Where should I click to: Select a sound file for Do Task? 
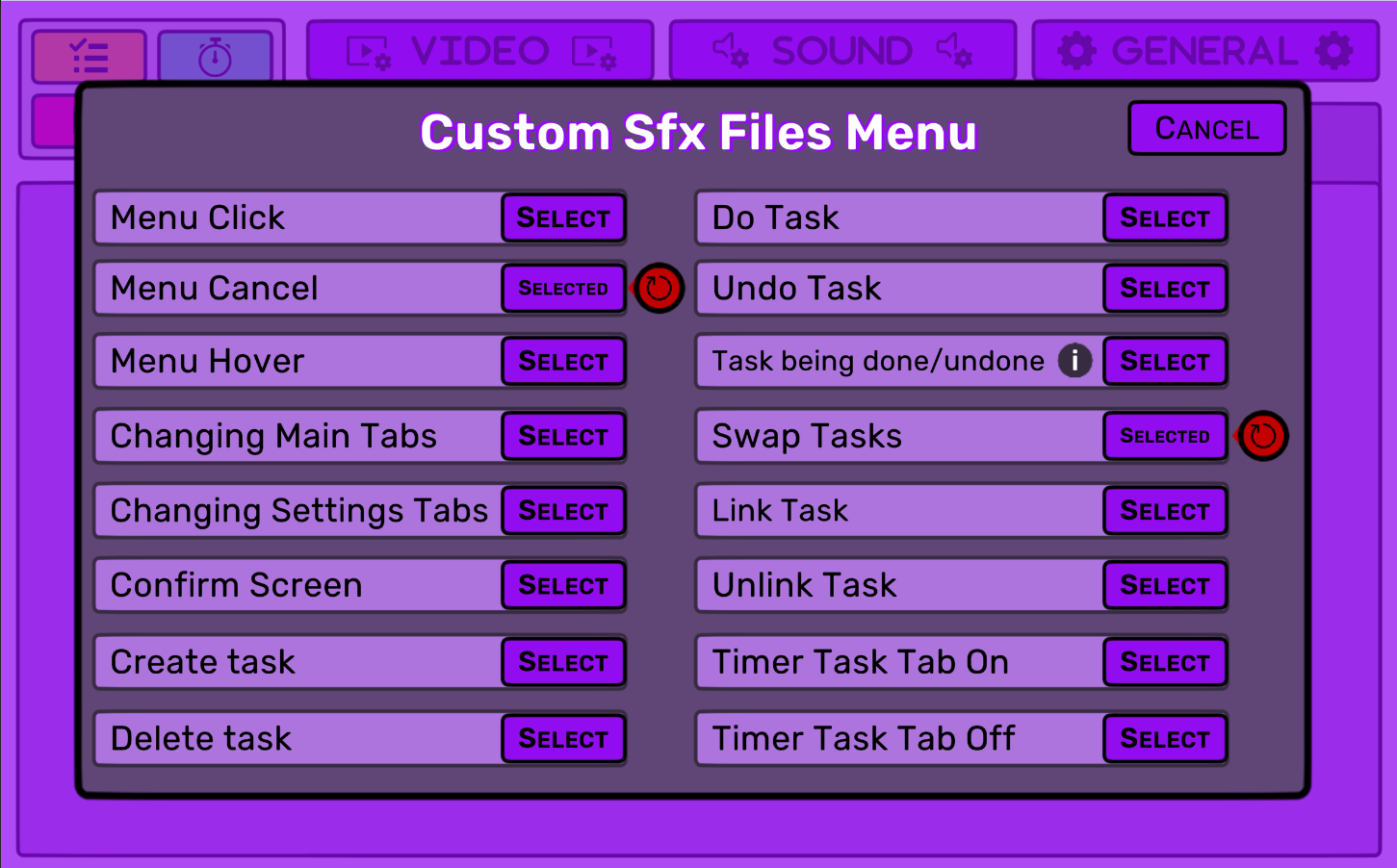click(x=1164, y=217)
